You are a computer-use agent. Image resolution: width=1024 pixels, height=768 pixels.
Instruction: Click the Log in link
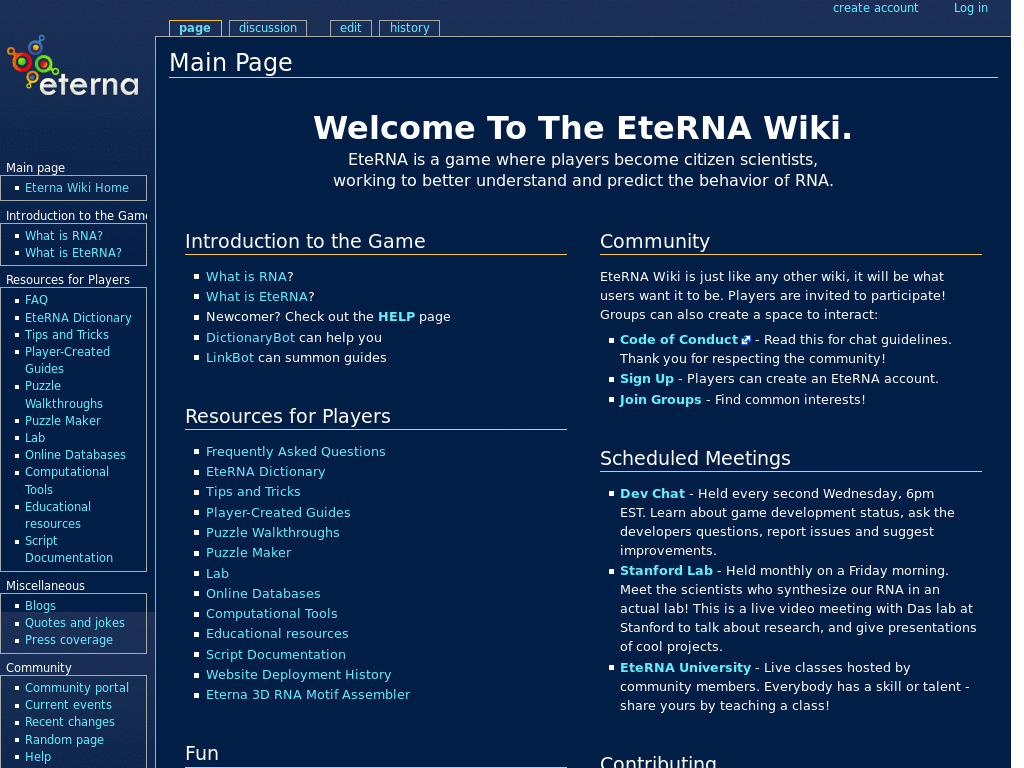click(x=970, y=8)
